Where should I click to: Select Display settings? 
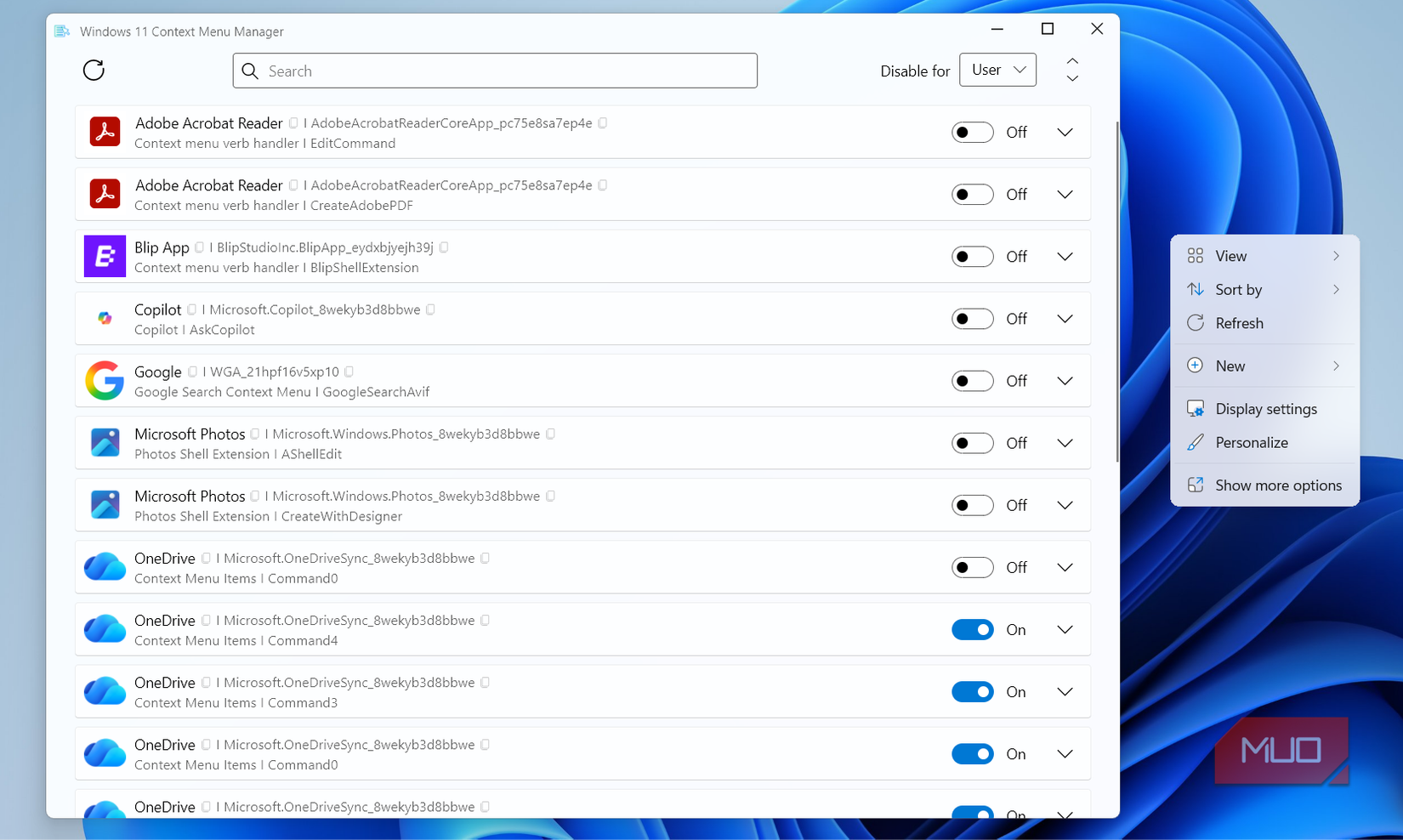(x=1264, y=409)
